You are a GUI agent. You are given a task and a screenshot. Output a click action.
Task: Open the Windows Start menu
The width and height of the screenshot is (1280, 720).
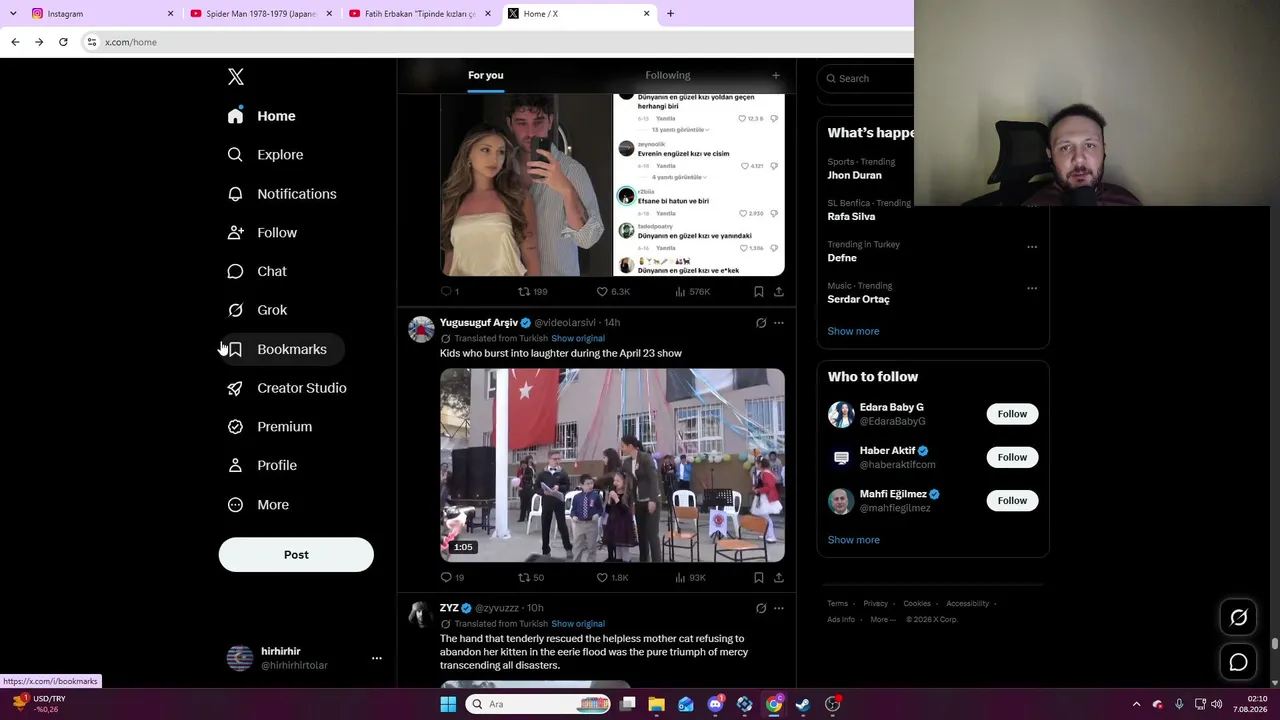point(448,704)
